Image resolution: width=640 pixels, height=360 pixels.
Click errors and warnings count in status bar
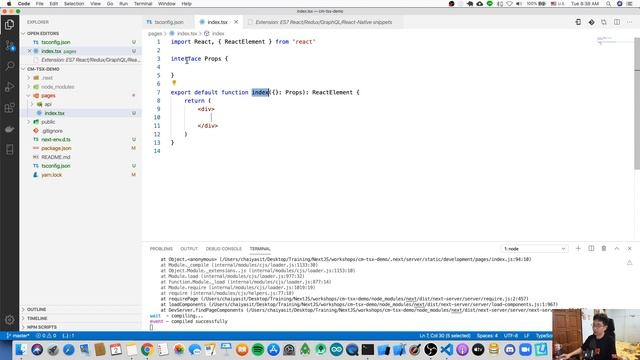pyautogui.click(x=46, y=336)
